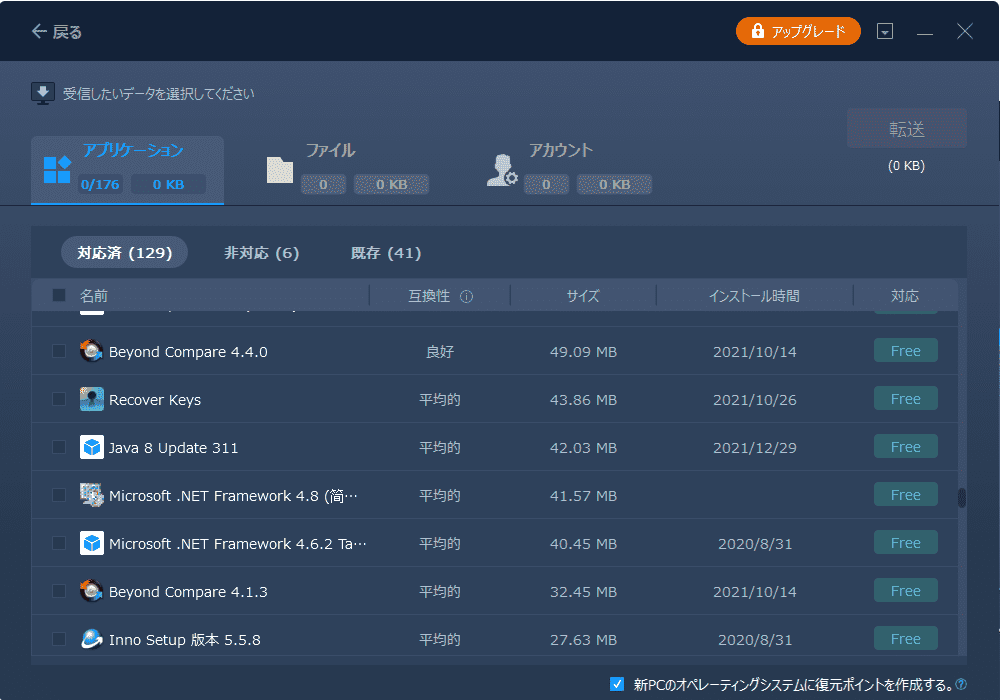Click the Beyond Compare 4.4.0 app icon

92,351
